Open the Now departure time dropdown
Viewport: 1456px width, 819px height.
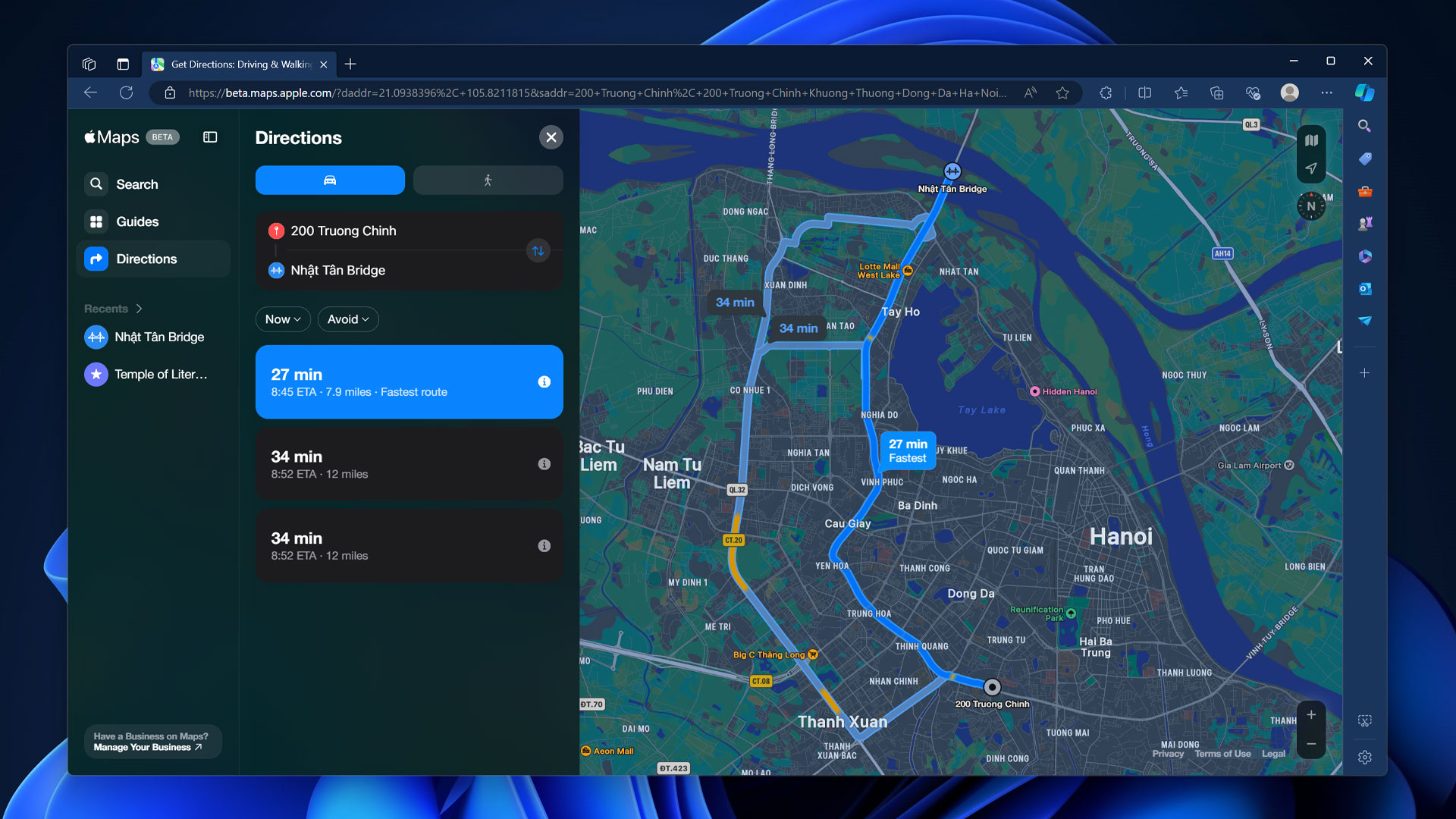[283, 319]
